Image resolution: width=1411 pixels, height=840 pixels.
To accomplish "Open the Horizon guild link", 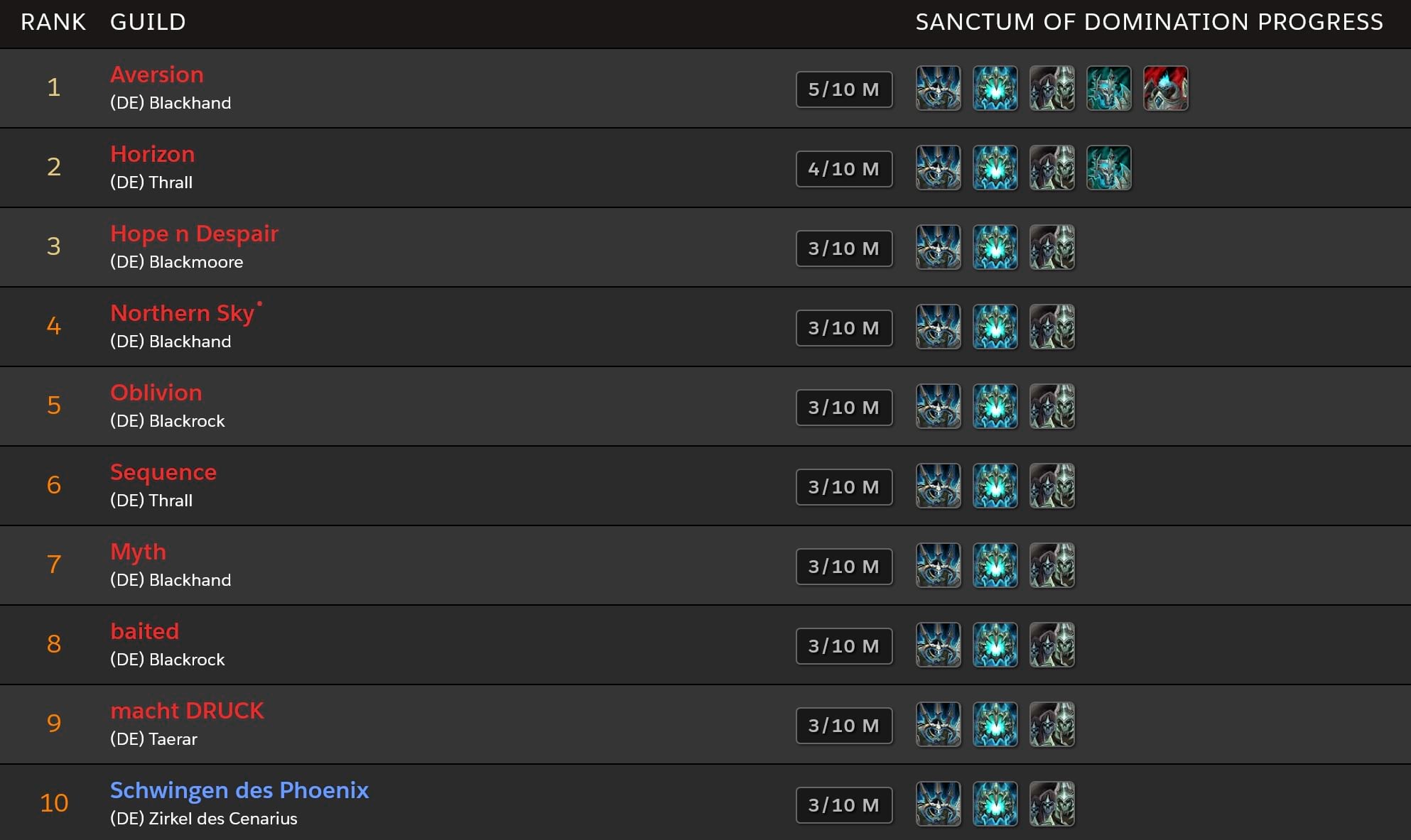I will point(152,154).
